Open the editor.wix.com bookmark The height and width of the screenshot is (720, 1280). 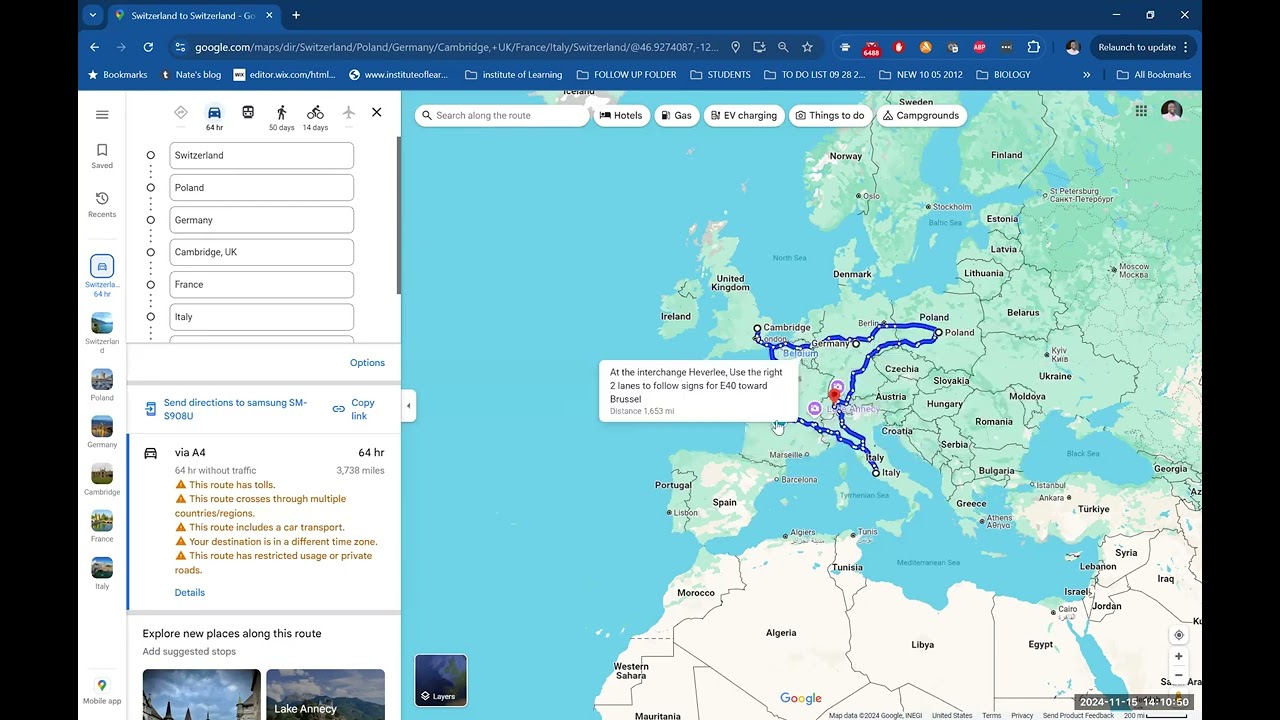[285, 75]
